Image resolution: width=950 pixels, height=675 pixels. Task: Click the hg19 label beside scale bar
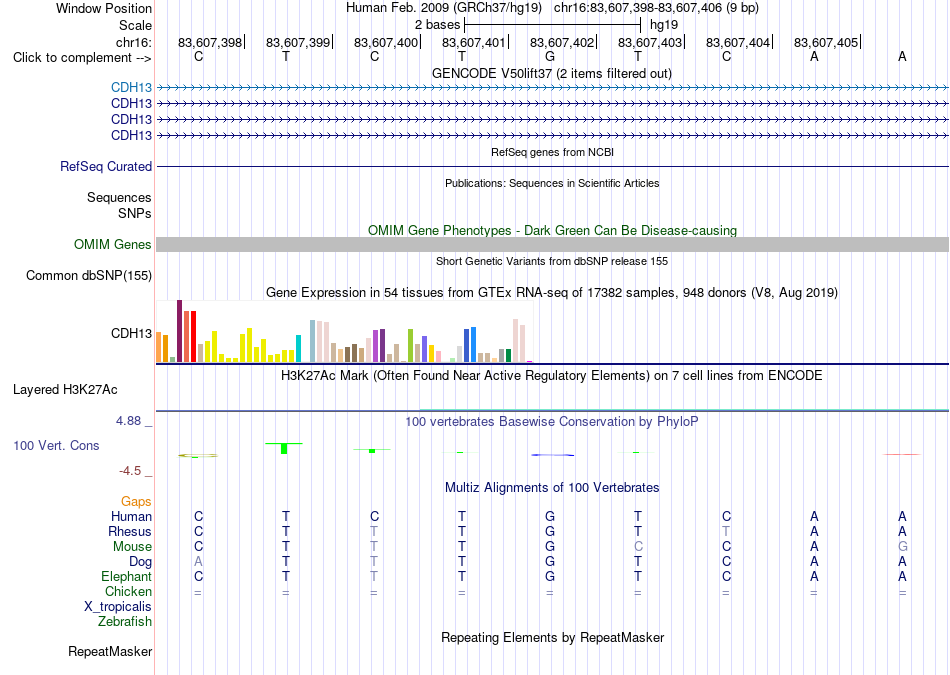tap(664, 25)
